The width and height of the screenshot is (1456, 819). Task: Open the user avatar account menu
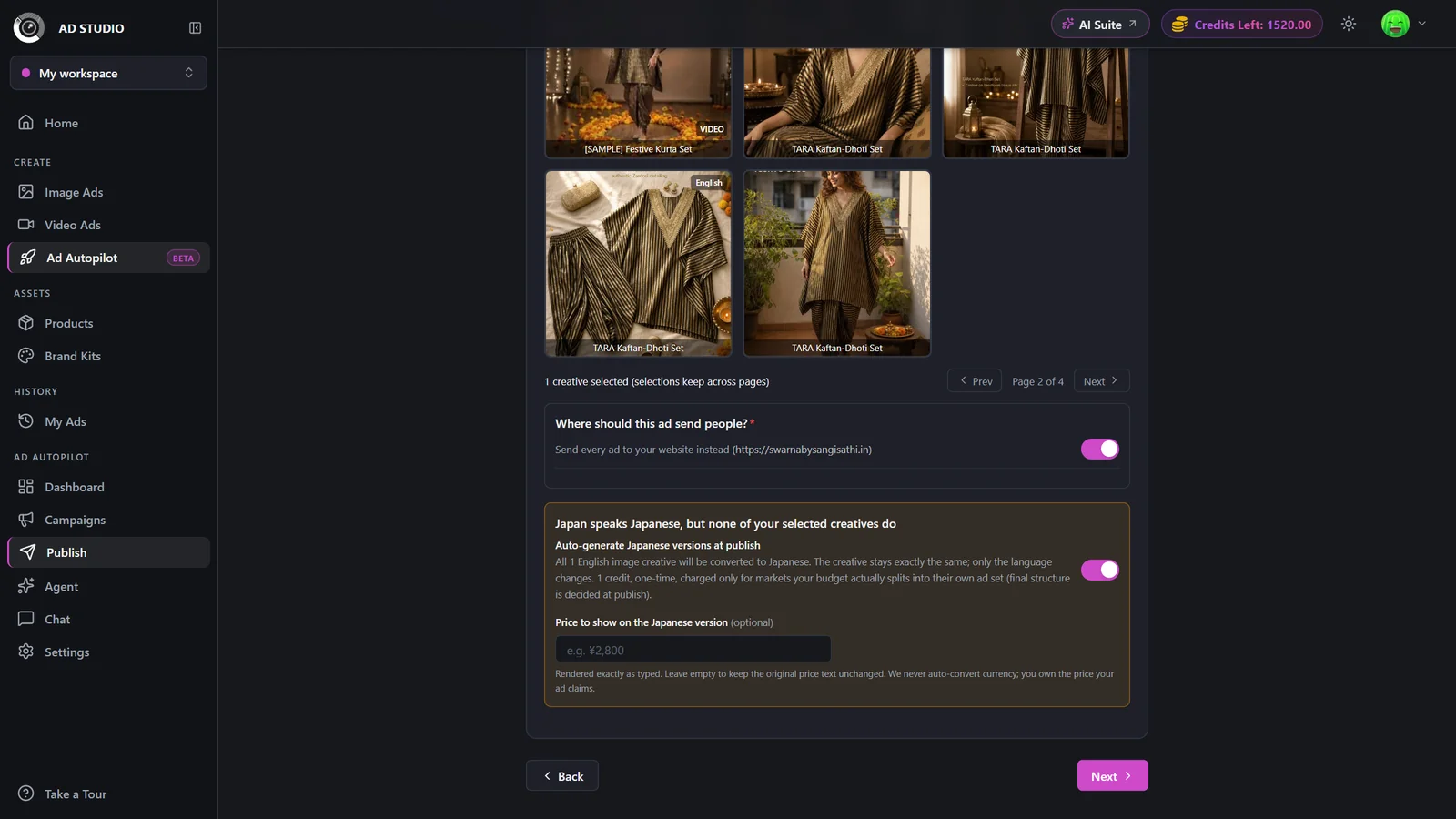tap(1403, 25)
